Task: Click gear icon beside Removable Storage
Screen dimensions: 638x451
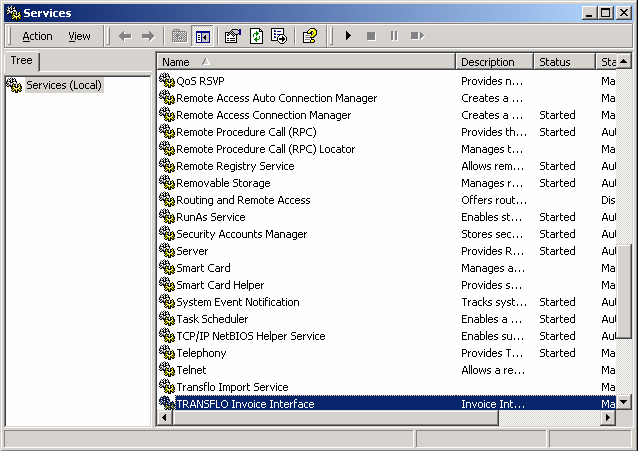Action: point(166,182)
